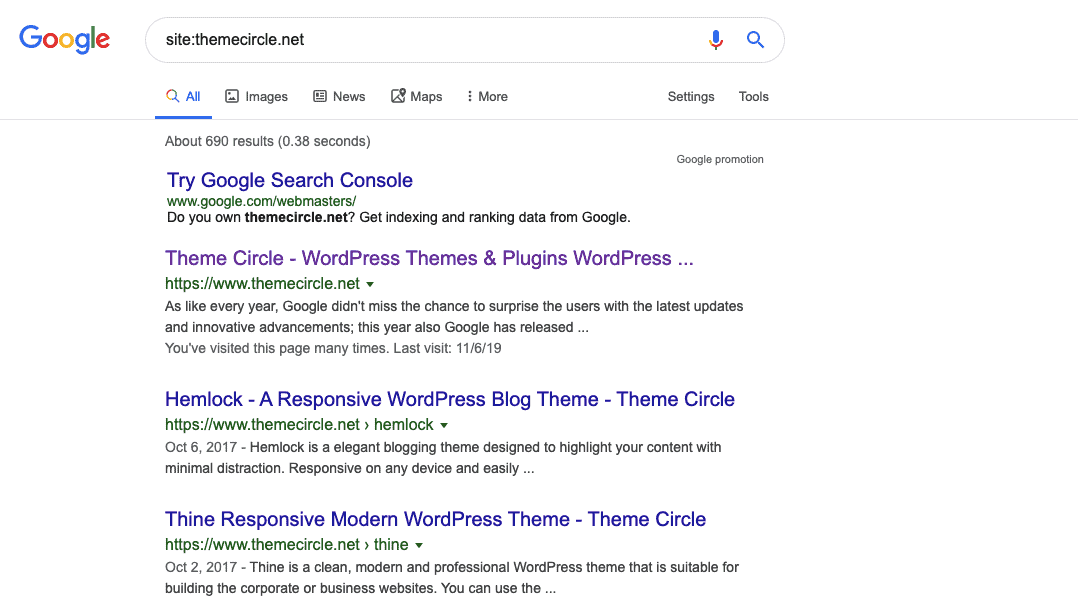Viewport: 1078px width, 611px height.
Task: Open search Settings
Action: (x=691, y=96)
